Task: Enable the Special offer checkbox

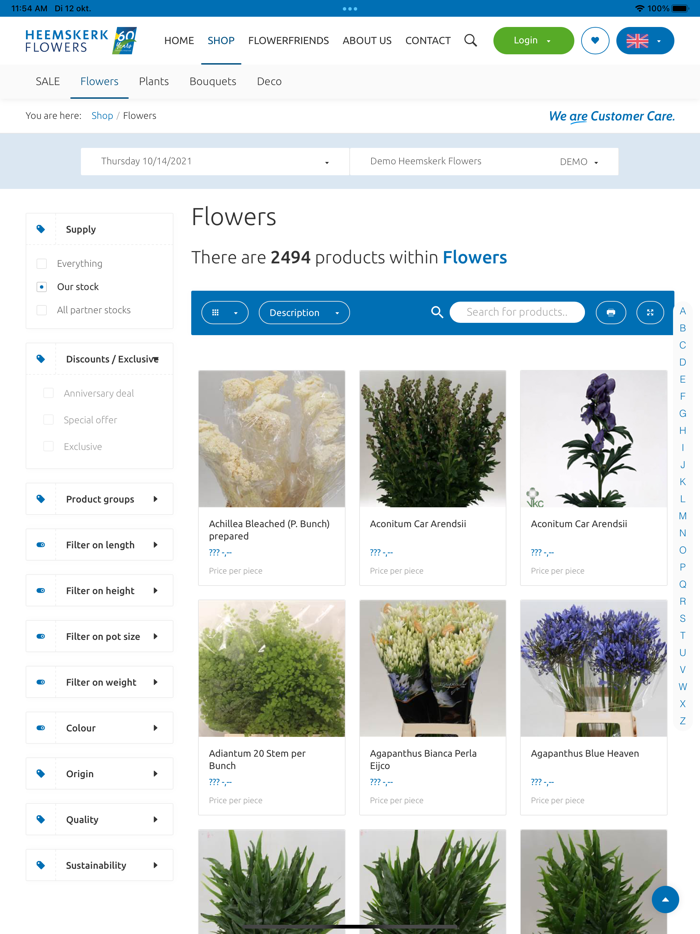Action: (x=49, y=420)
